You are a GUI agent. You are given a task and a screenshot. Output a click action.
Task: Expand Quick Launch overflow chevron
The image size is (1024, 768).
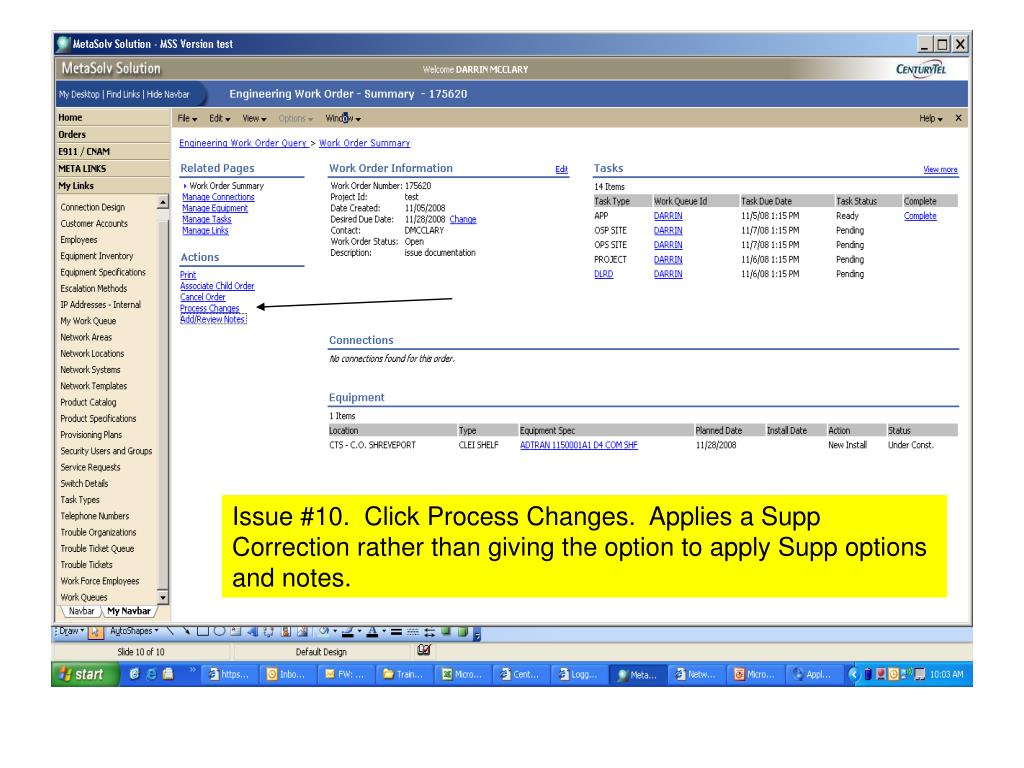[193, 669]
